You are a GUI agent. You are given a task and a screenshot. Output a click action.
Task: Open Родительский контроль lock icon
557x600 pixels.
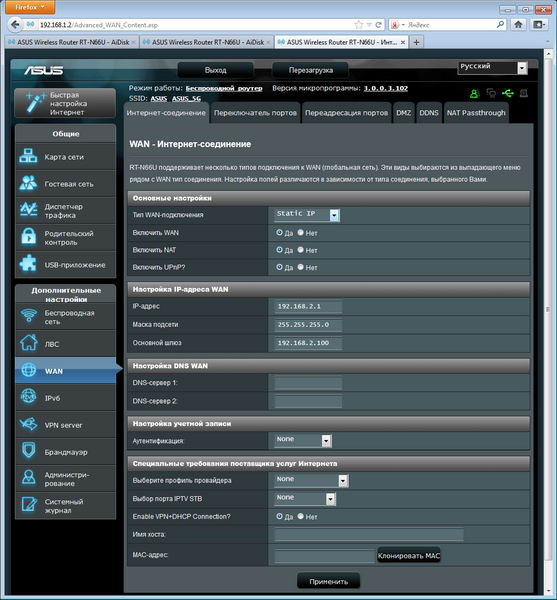[x=28, y=237]
